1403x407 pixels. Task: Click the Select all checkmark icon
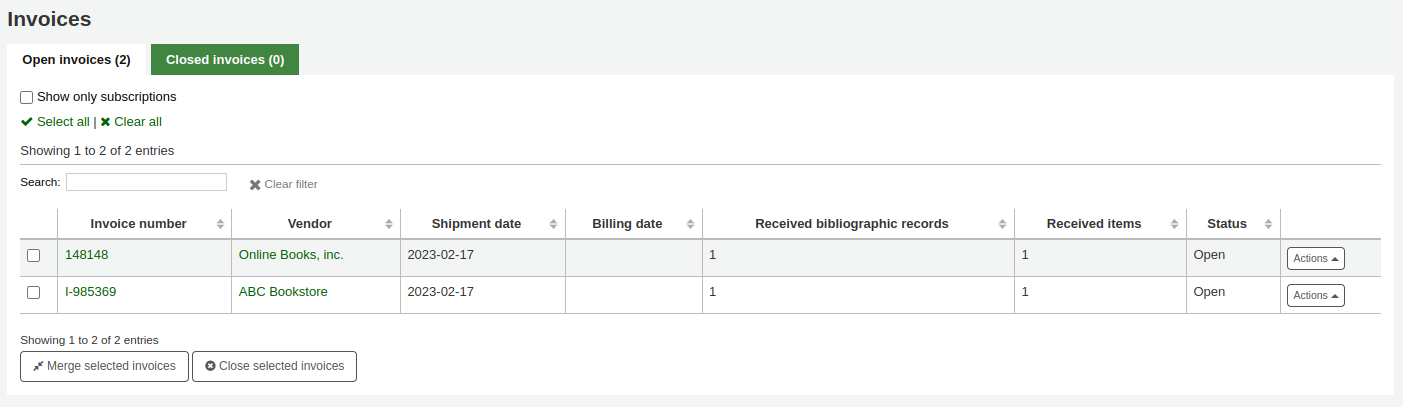(27, 122)
